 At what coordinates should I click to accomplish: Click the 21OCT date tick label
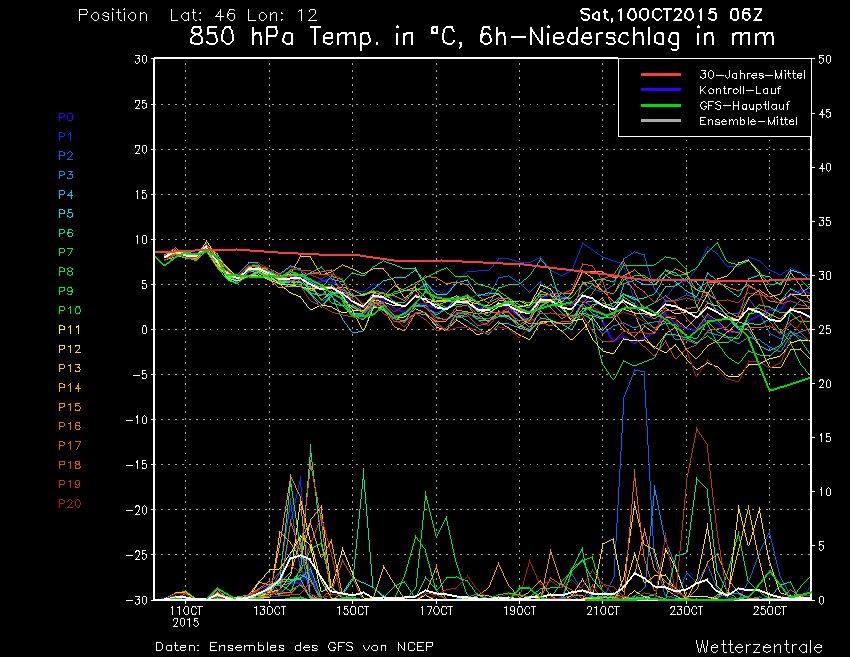click(603, 610)
